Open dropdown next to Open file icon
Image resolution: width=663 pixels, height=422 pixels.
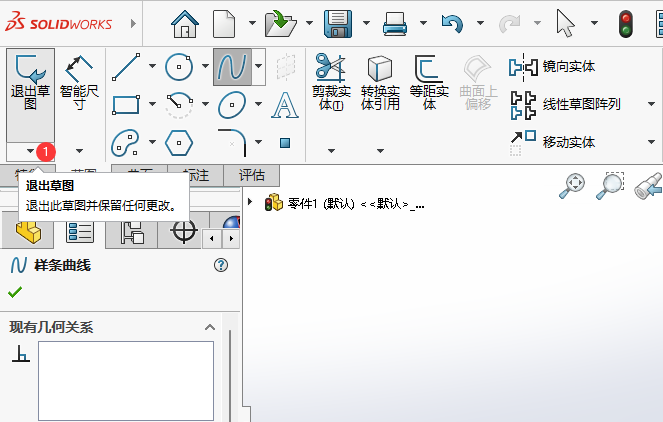click(x=310, y=23)
